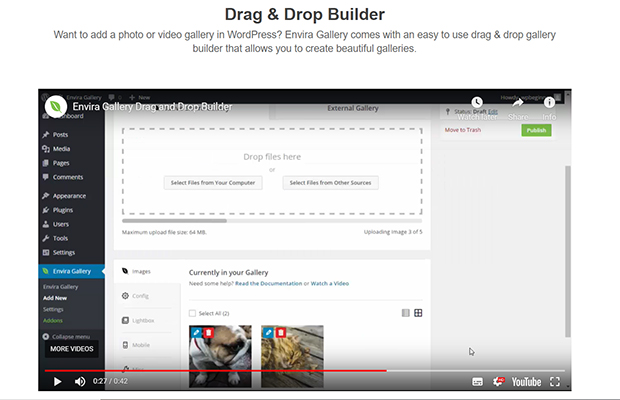Open the video title Envira Gallery Drag and Drop Builder
The width and height of the screenshot is (620, 400).
pyautogui.click(x=152, y=107)
